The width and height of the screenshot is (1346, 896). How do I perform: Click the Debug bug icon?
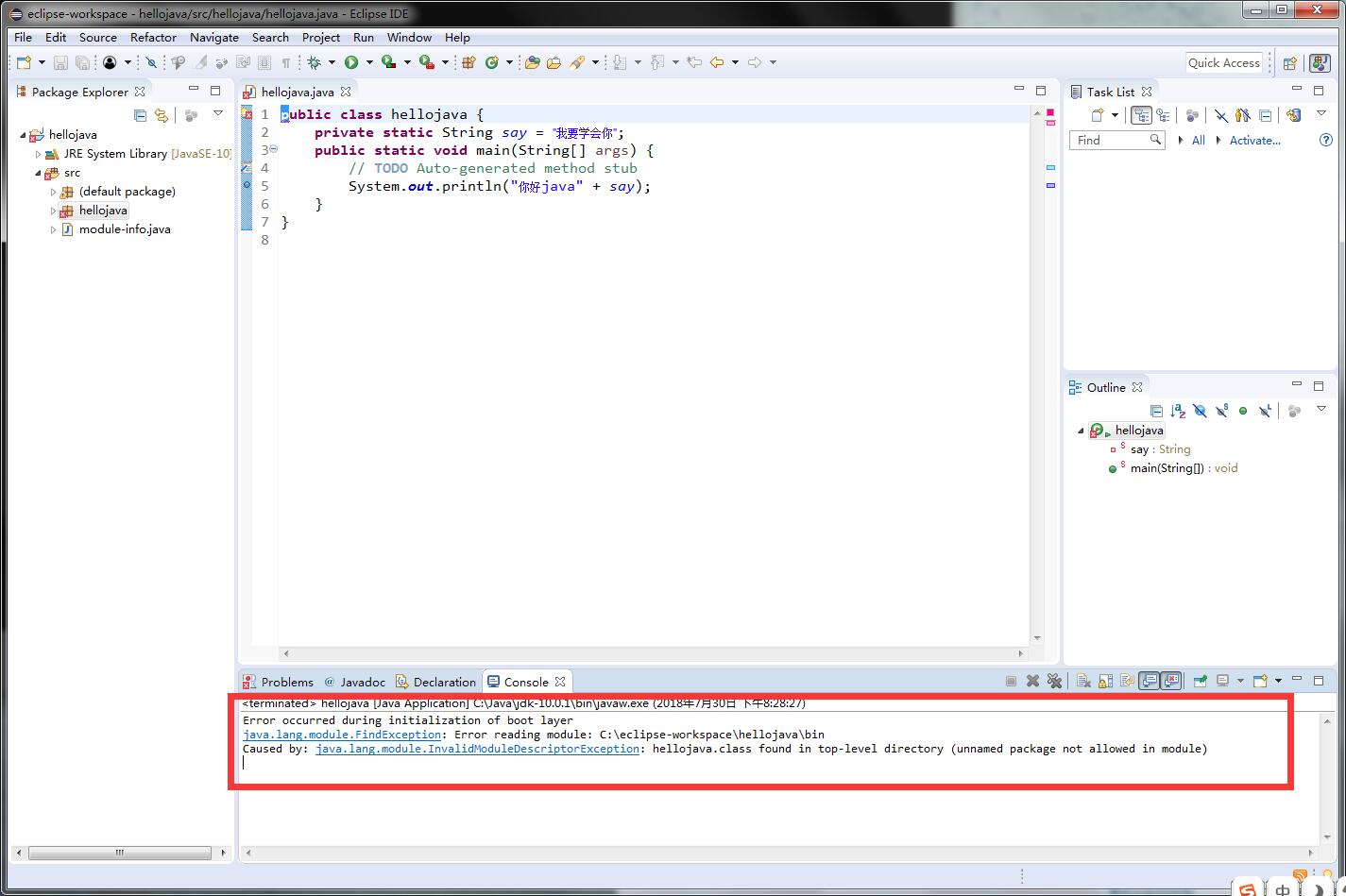click(314, 62)
